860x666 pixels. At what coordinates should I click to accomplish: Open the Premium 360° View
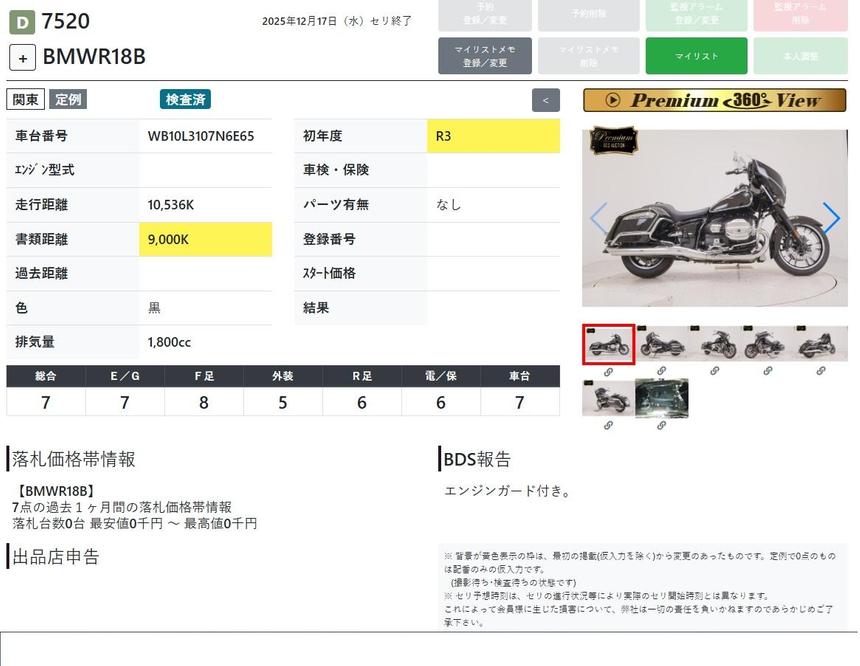click(714, 100)
